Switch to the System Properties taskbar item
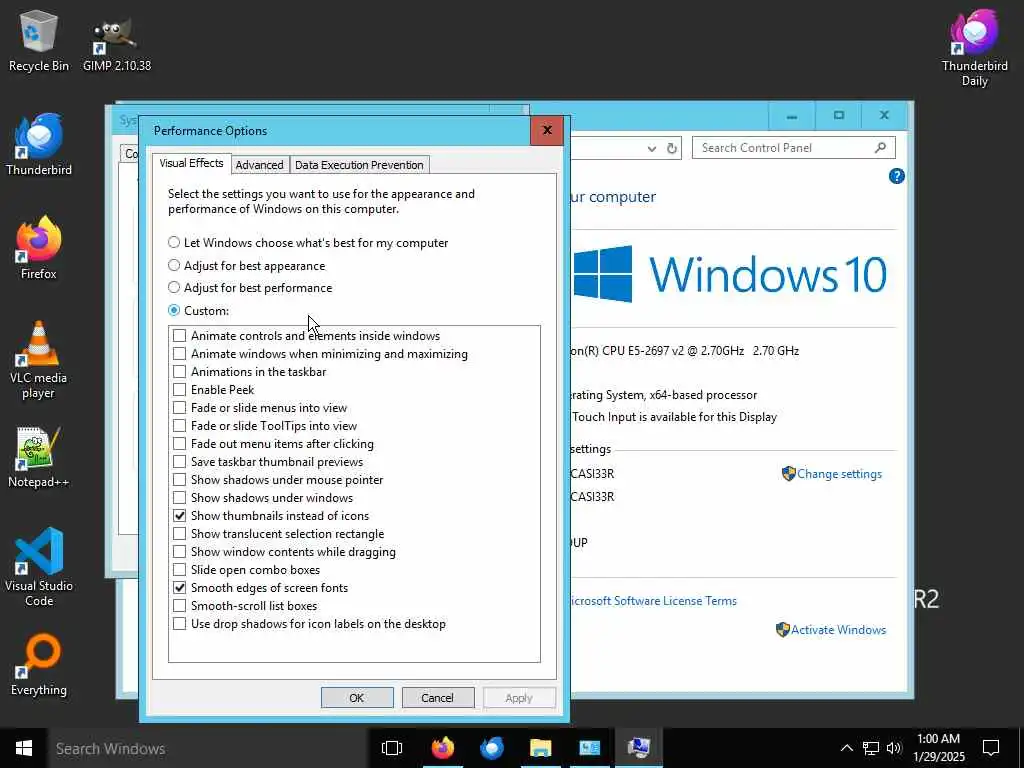This screenshot has height=768, width=1024. 639,748
